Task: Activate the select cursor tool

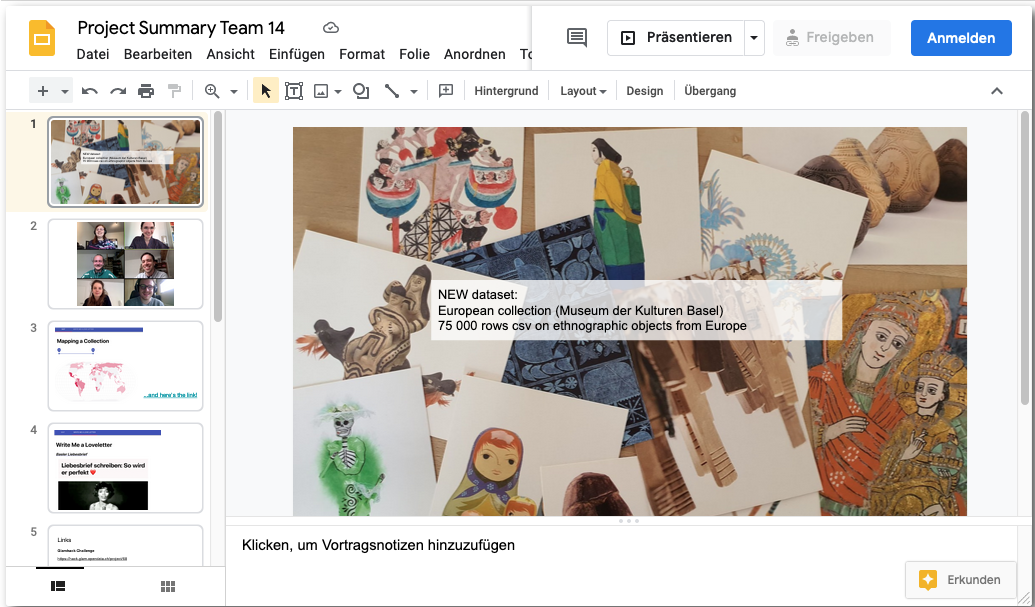Action: (266, 91)
